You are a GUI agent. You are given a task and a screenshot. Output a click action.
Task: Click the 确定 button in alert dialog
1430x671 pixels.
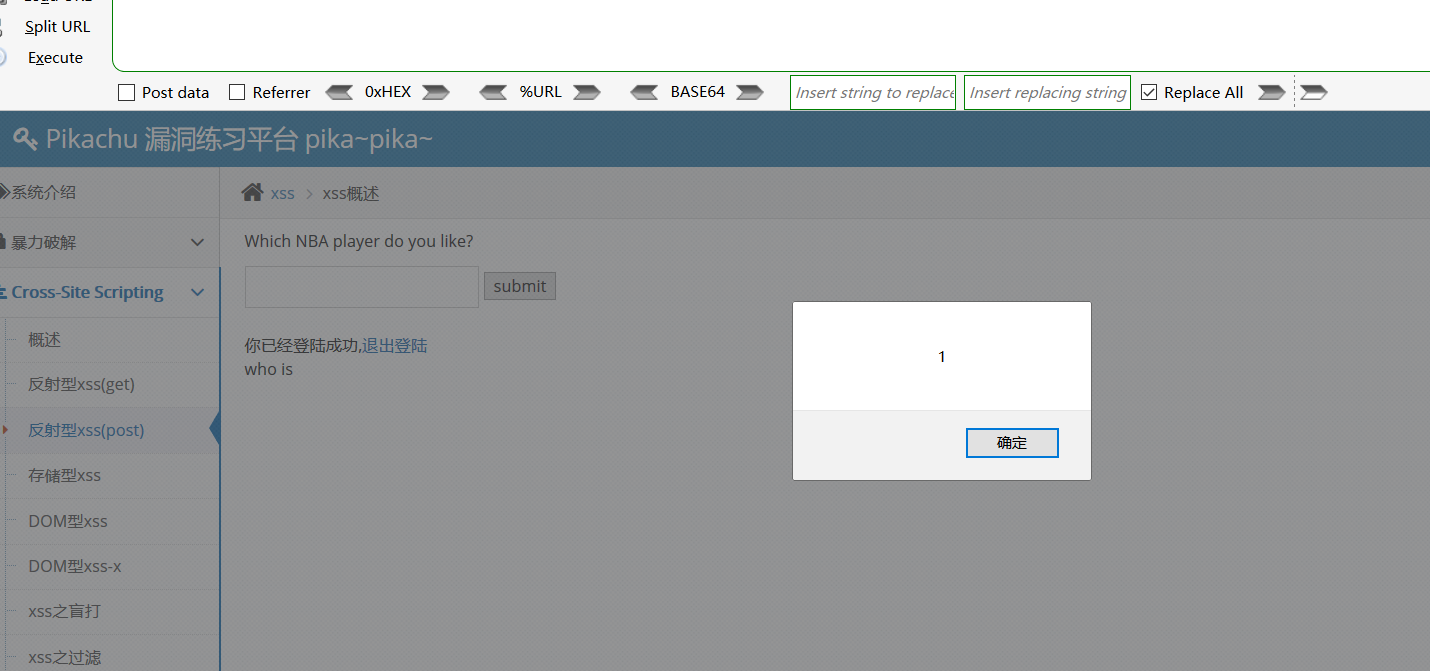coord(1012,443)
